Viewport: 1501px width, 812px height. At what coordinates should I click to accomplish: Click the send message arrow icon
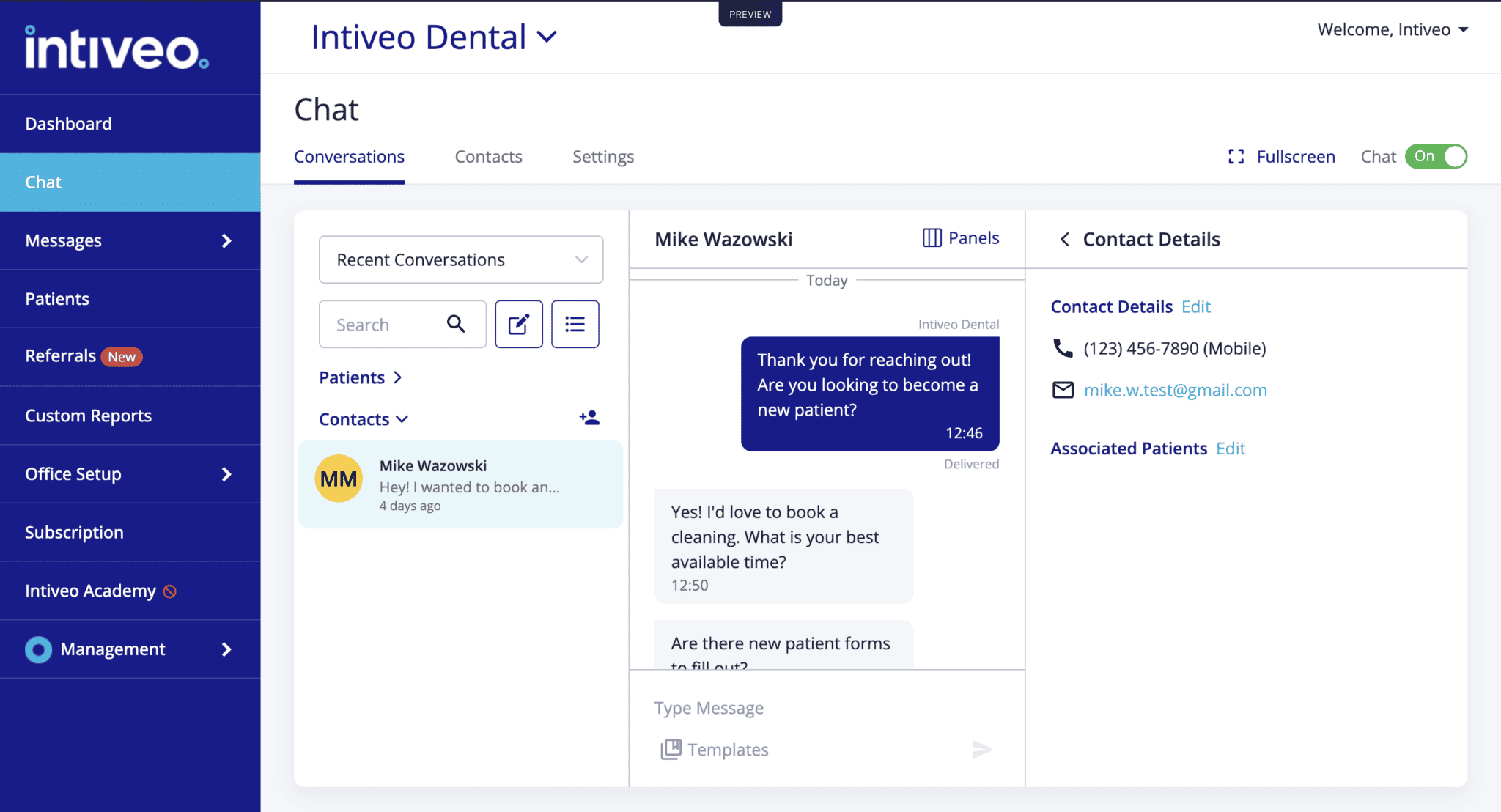981,749
